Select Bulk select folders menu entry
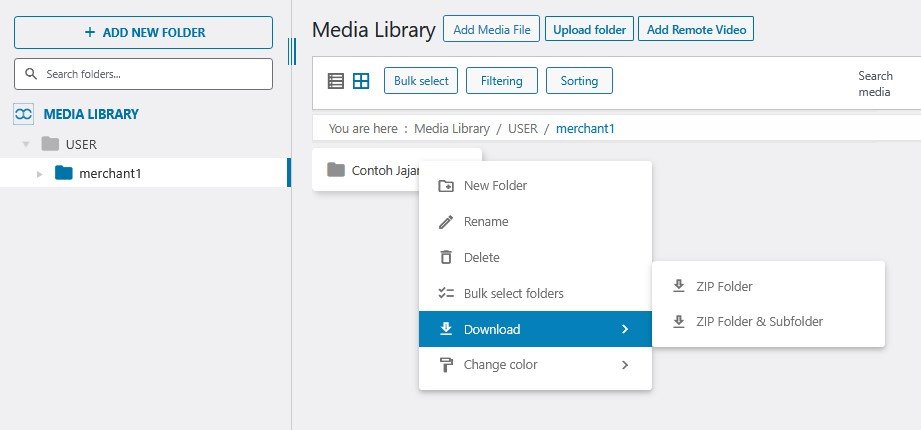 513,294
